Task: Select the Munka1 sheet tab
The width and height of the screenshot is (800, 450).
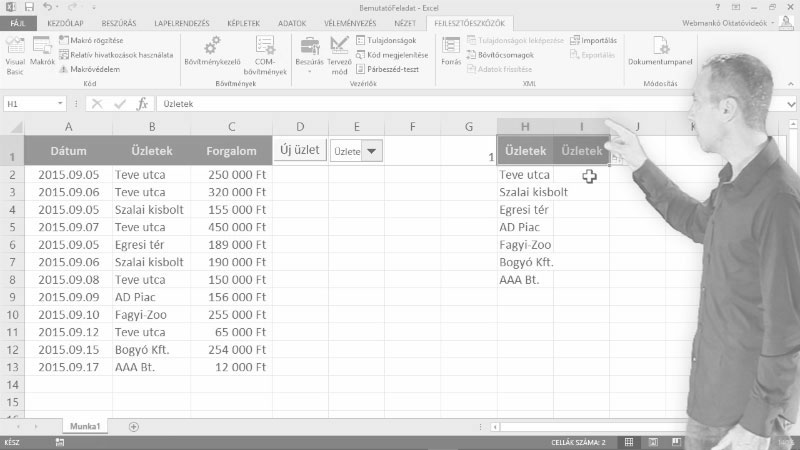Action: click(x=85, y=426)
